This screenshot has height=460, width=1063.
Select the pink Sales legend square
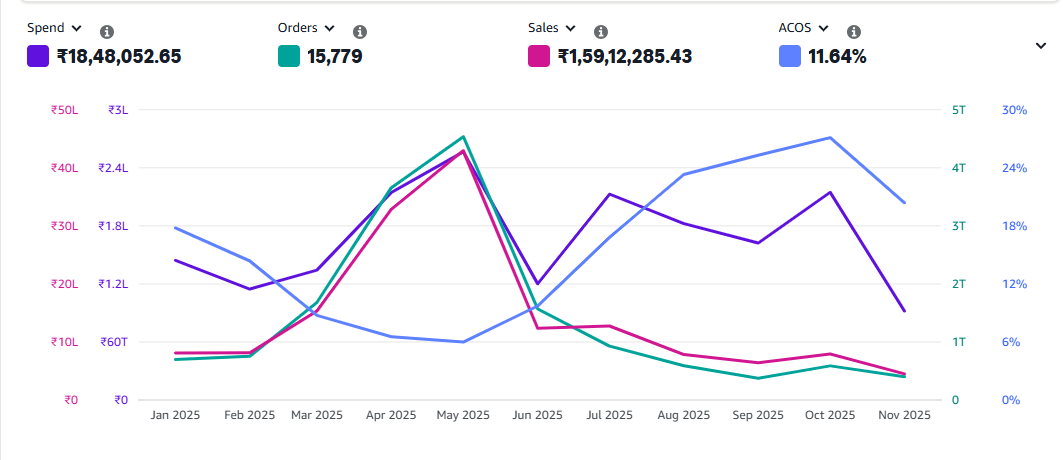coord(540,57)
